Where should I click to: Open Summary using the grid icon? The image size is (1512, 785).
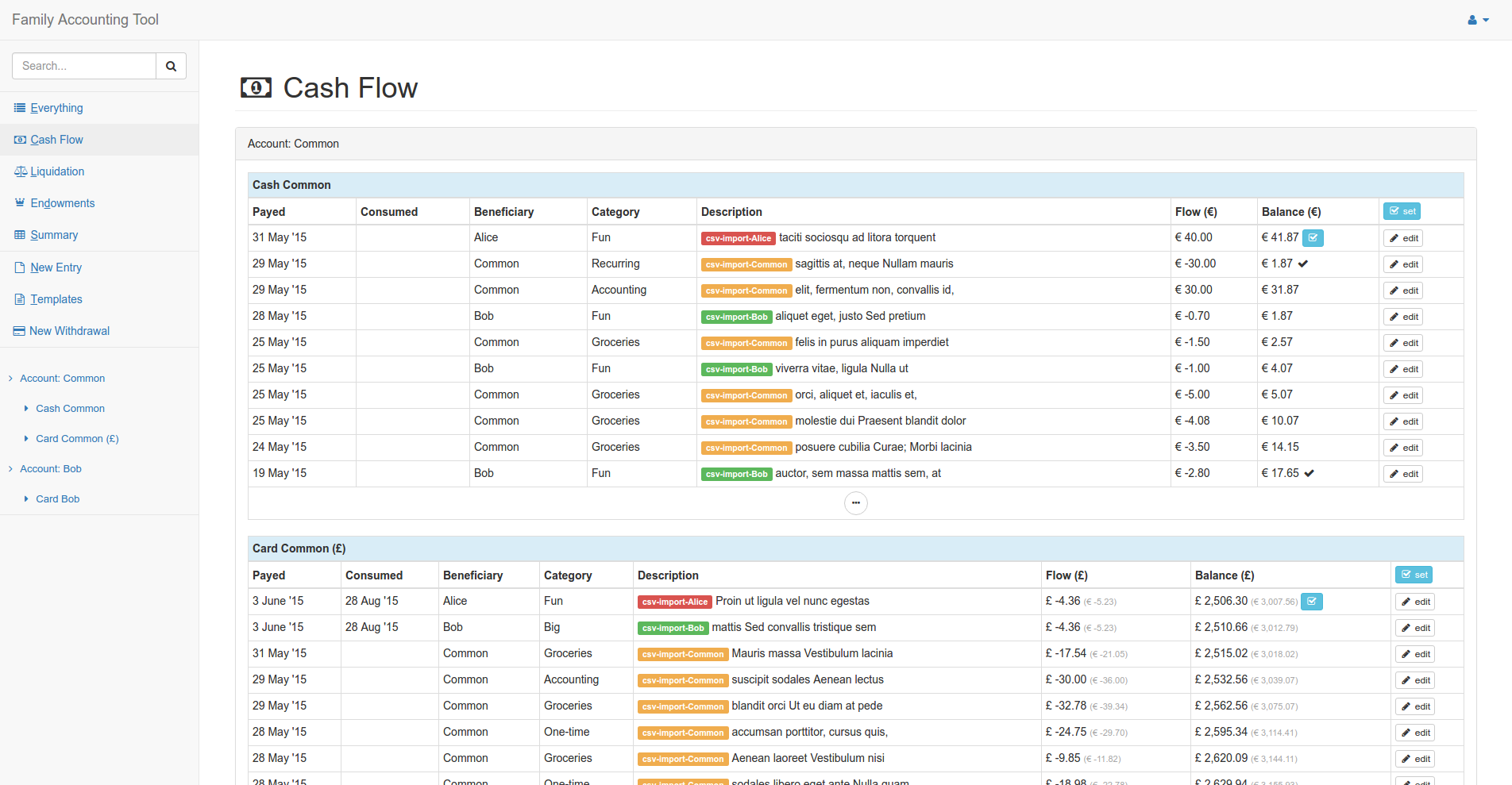point(19,235)
